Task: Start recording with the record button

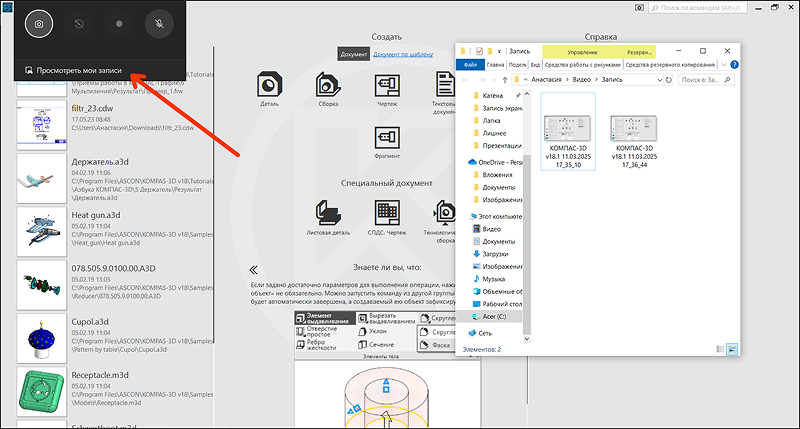Action: [x=119, y=23]
